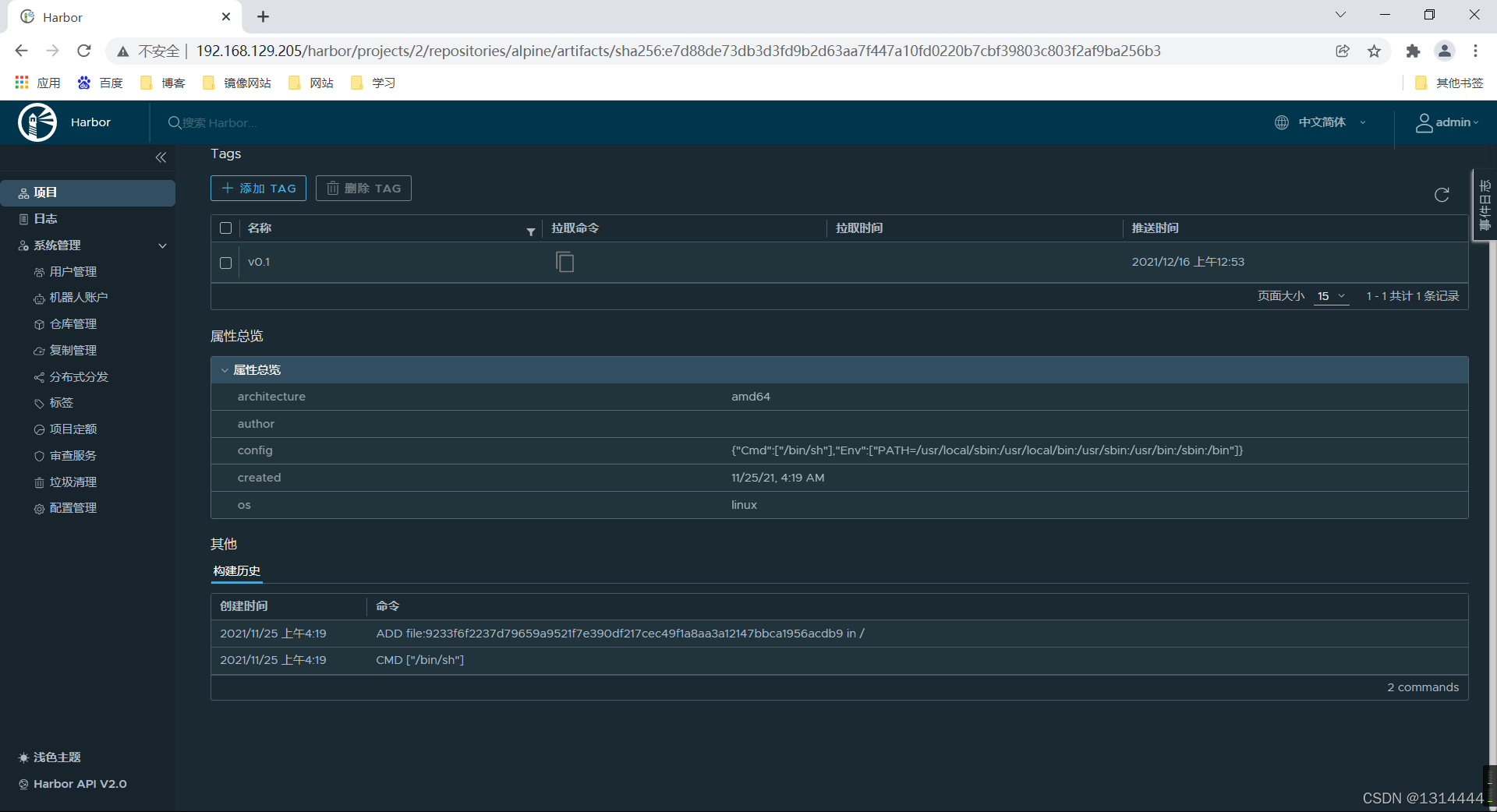Open 机器人账户 page

tap(78, 298)
